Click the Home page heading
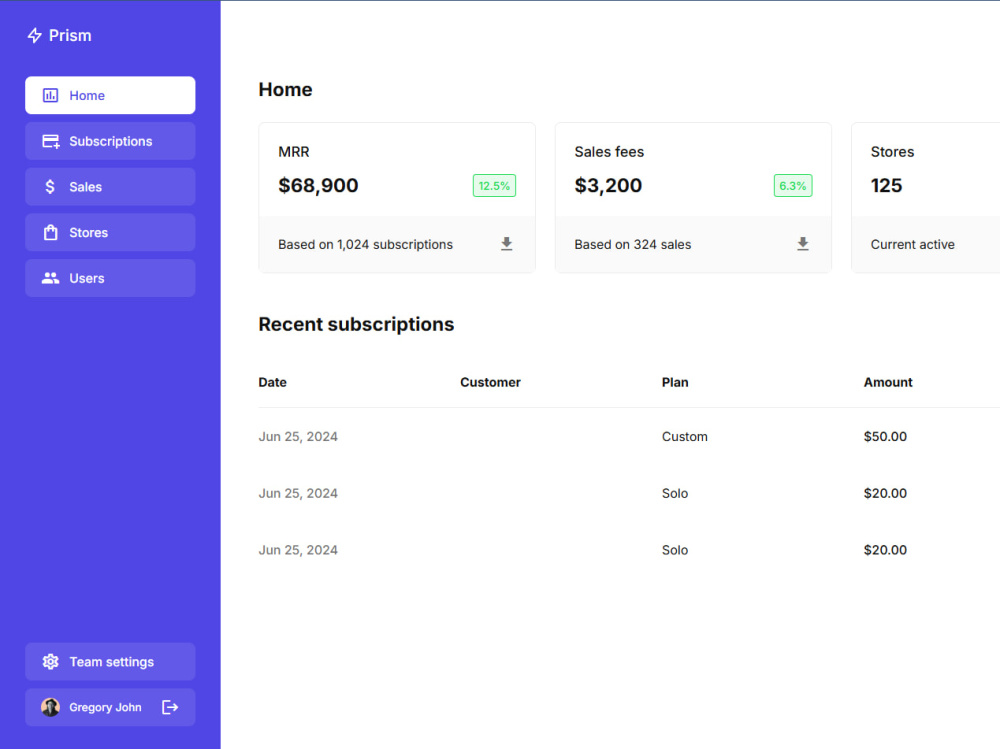 (x=286, y=89)
